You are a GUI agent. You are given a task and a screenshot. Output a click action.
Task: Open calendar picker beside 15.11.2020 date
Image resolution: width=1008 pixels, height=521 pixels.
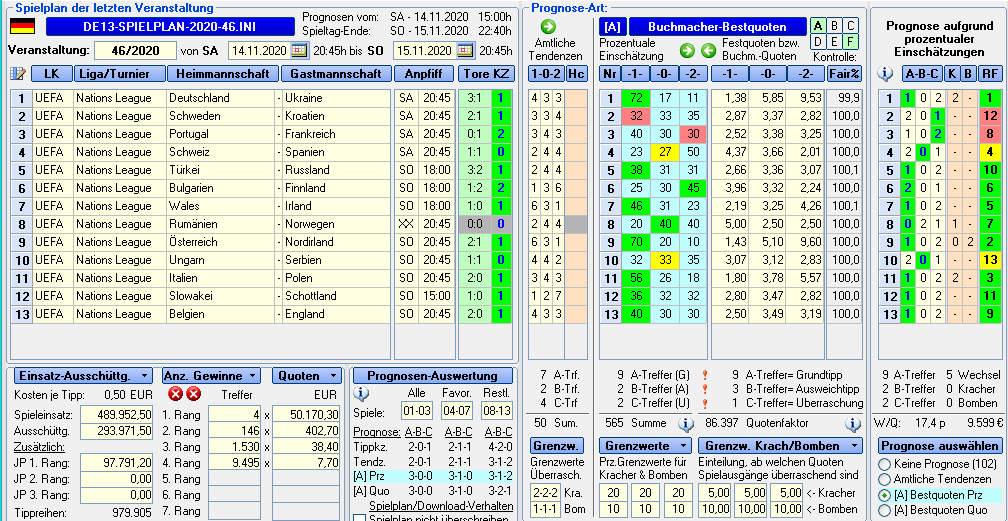click(x=465, y=50)
